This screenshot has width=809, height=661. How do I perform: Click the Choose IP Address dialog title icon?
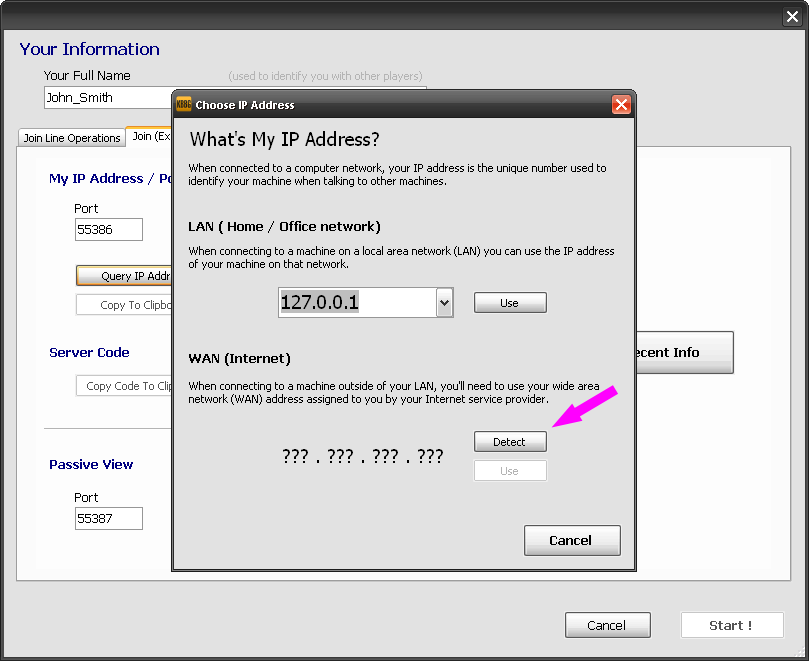[x=184, y=104]
